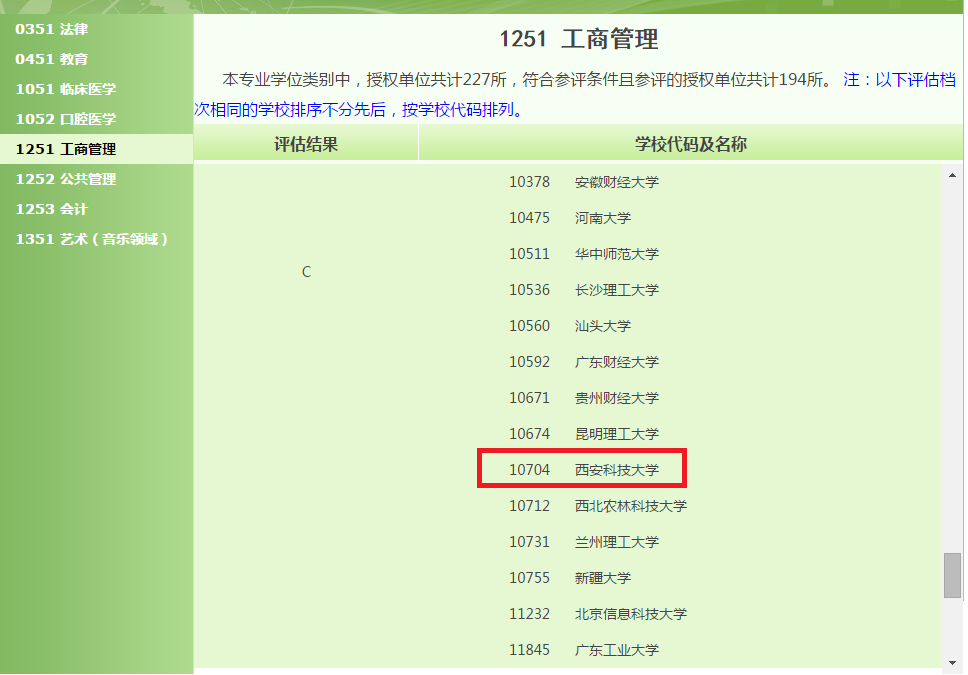Open the 0351 法律 category
This screenshot has height=675, width=968.
click(x=52, y=29)
